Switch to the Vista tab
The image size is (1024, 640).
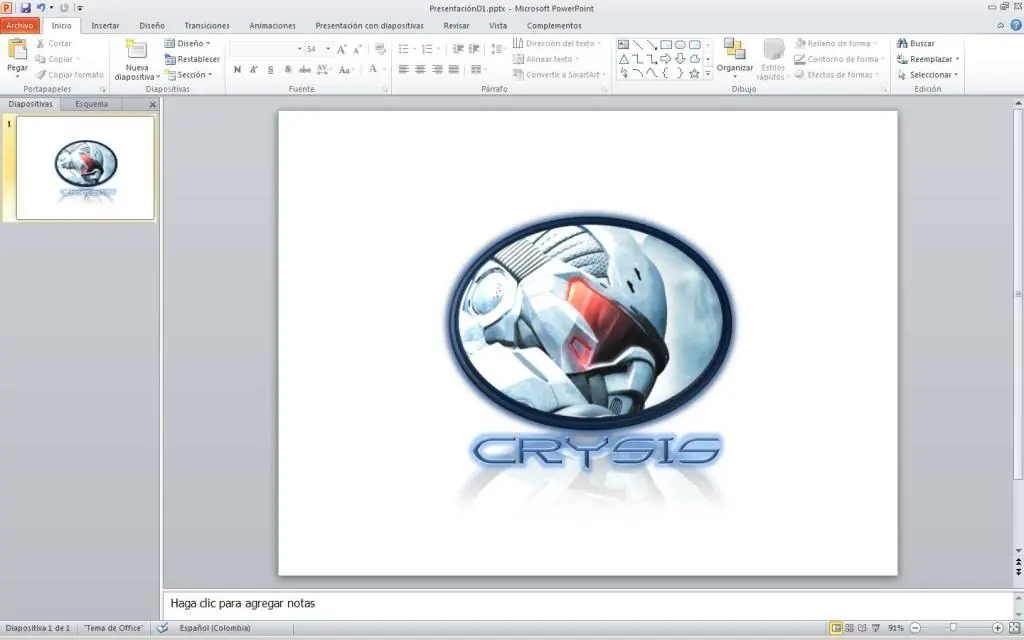tap(498, 25)
